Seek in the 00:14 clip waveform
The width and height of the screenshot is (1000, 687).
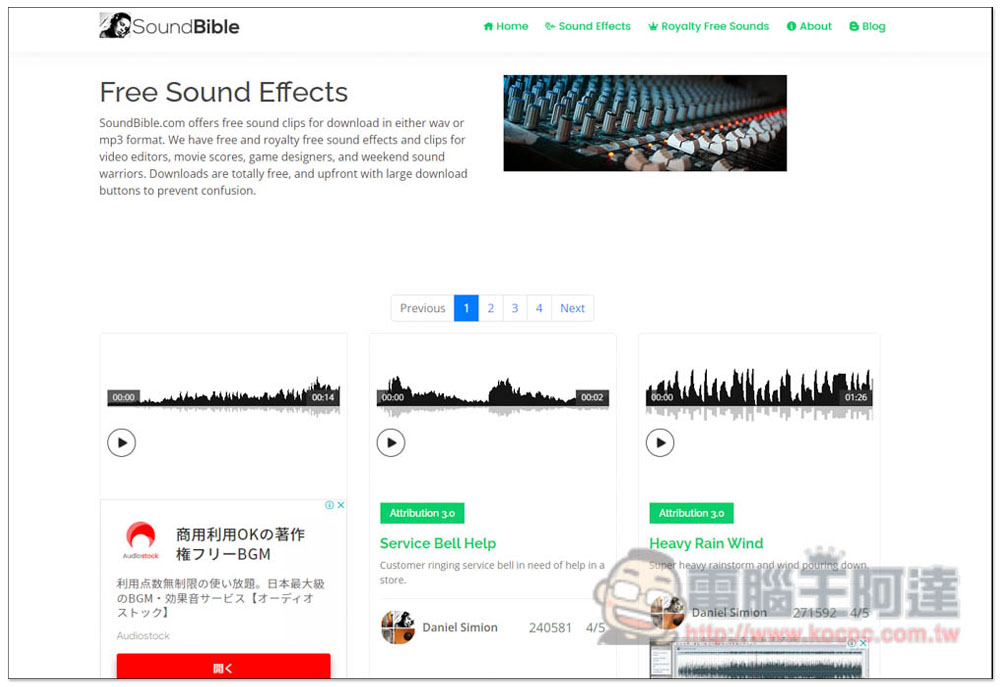223,397
